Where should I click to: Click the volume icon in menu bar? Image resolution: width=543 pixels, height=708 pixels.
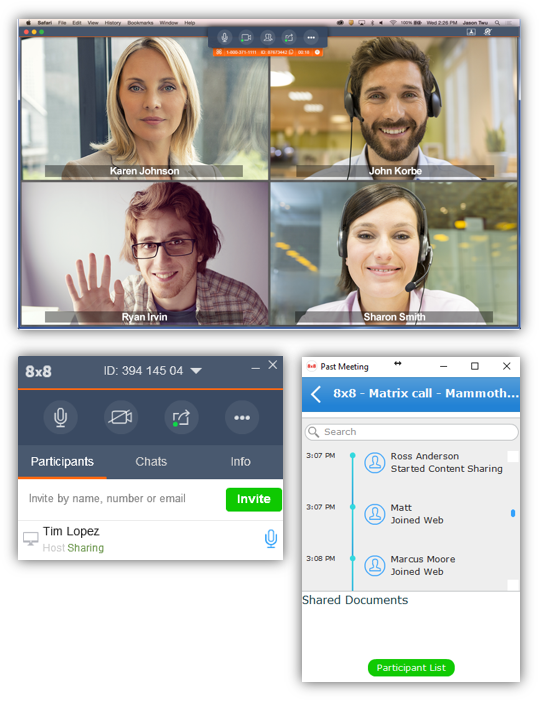click(x=381, y=23)
